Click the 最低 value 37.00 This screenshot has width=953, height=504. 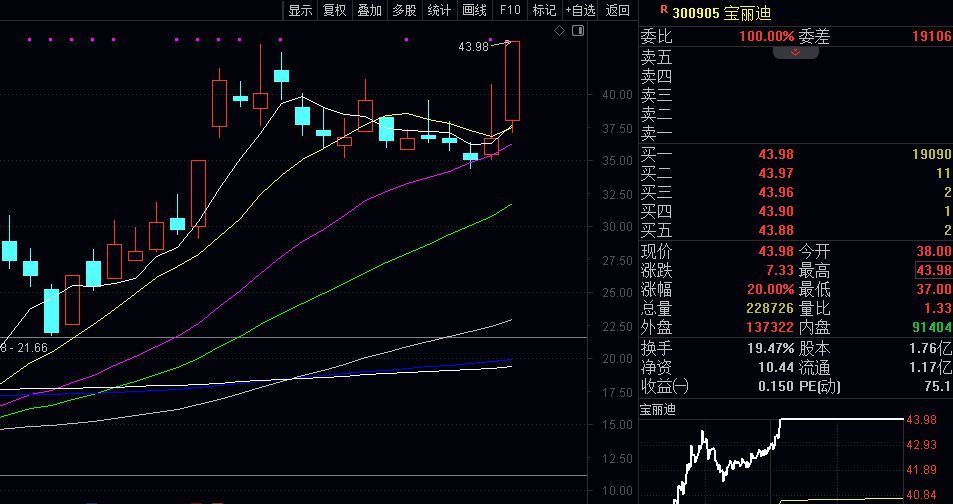click(934, 289)
